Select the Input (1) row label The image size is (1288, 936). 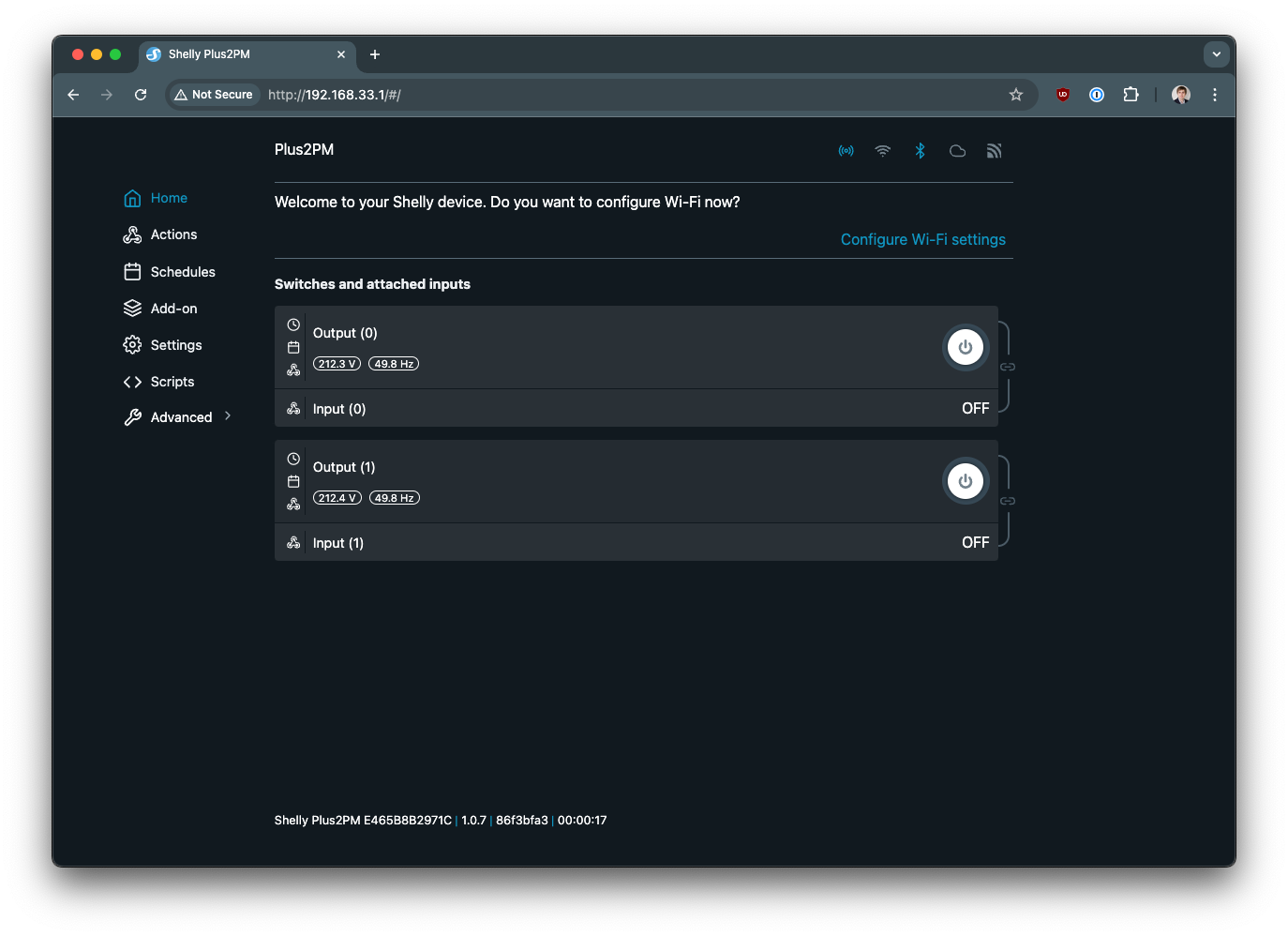pyautogui.click(x=338, y=543)
